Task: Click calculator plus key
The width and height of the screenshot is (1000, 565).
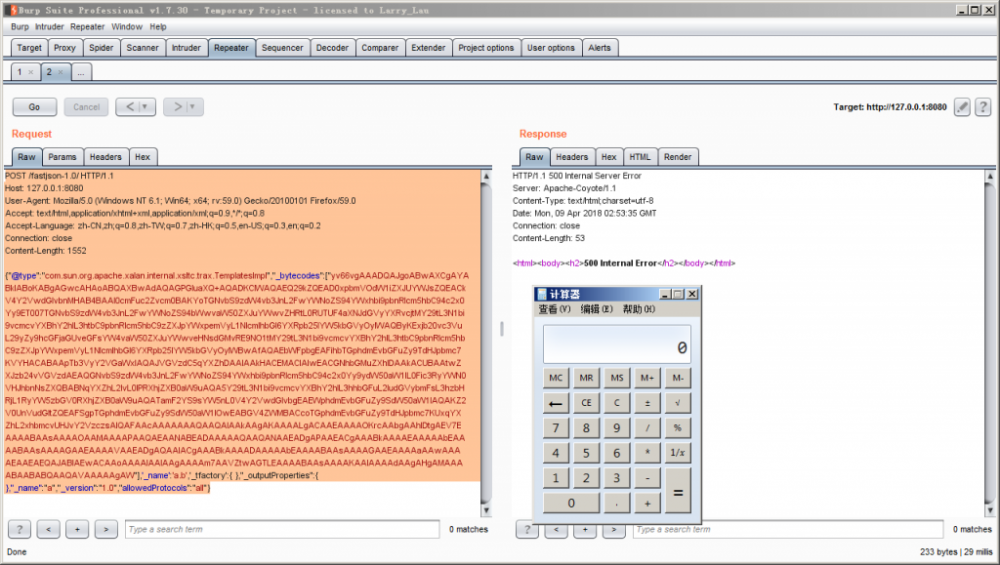Action: pos(647,503)
